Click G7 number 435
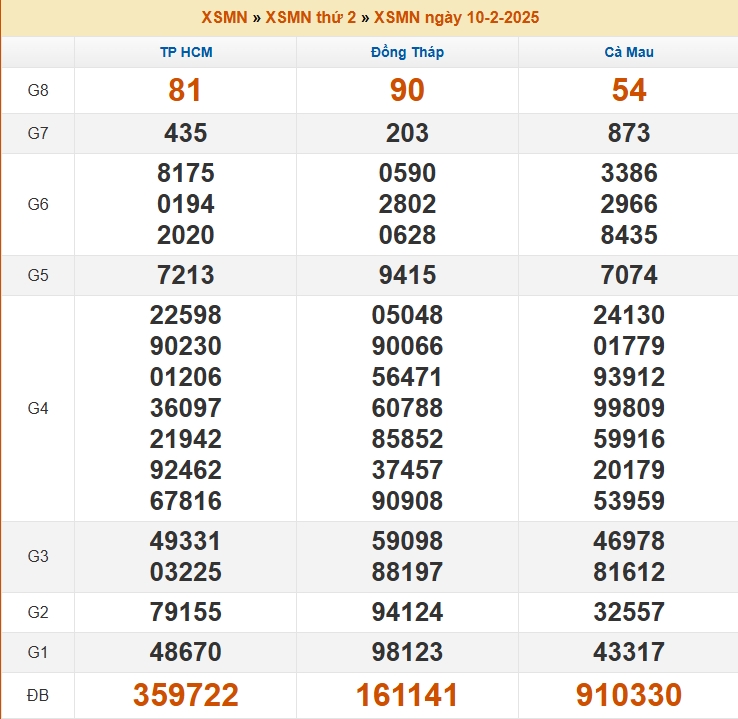 point(185,133)
